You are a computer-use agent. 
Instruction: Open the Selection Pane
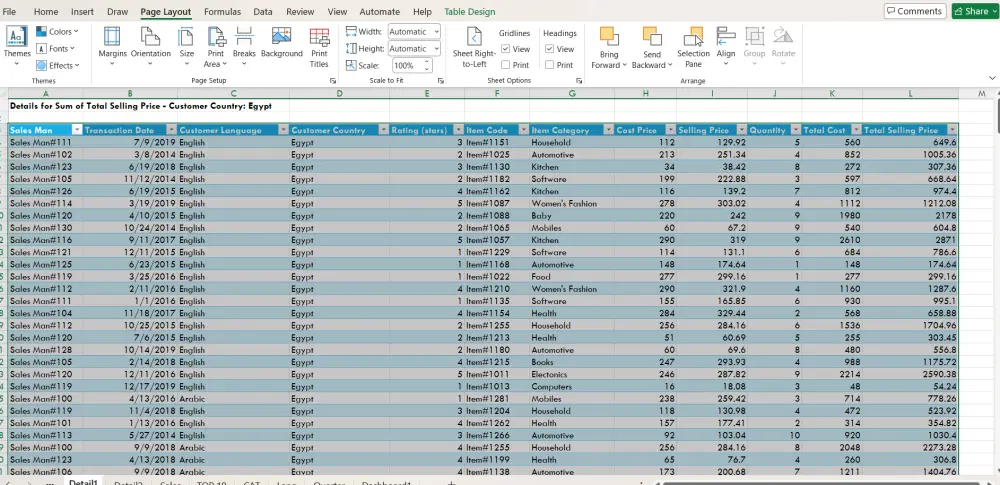pyautogui.click(x=693, y=47)
